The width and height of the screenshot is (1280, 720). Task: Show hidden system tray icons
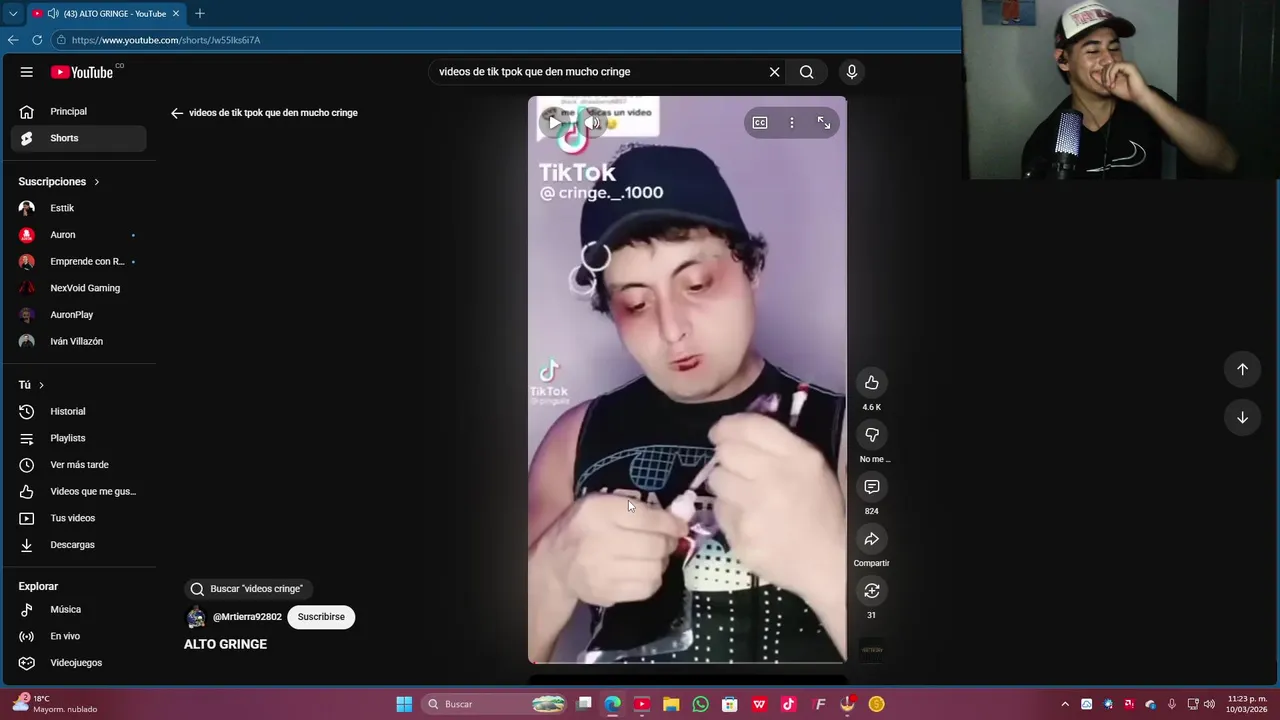tap(1065, 704)
